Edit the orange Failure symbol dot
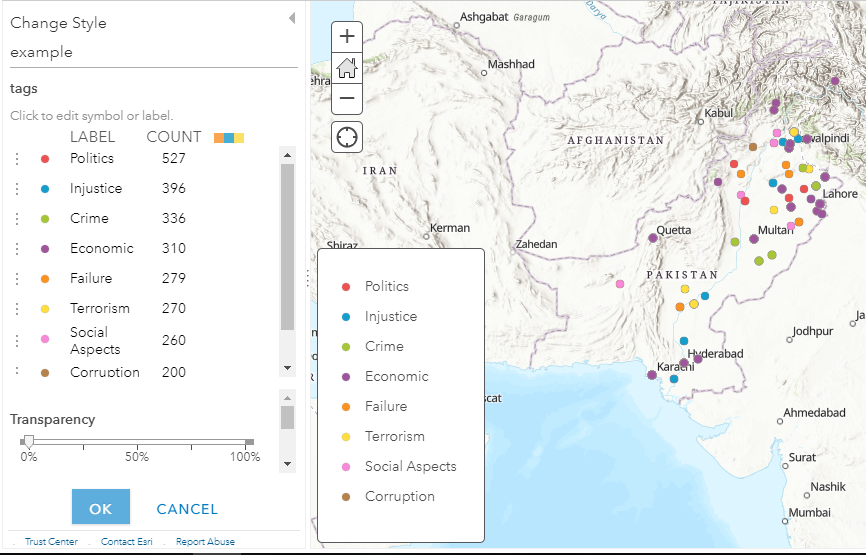 (x=45, y=279)
